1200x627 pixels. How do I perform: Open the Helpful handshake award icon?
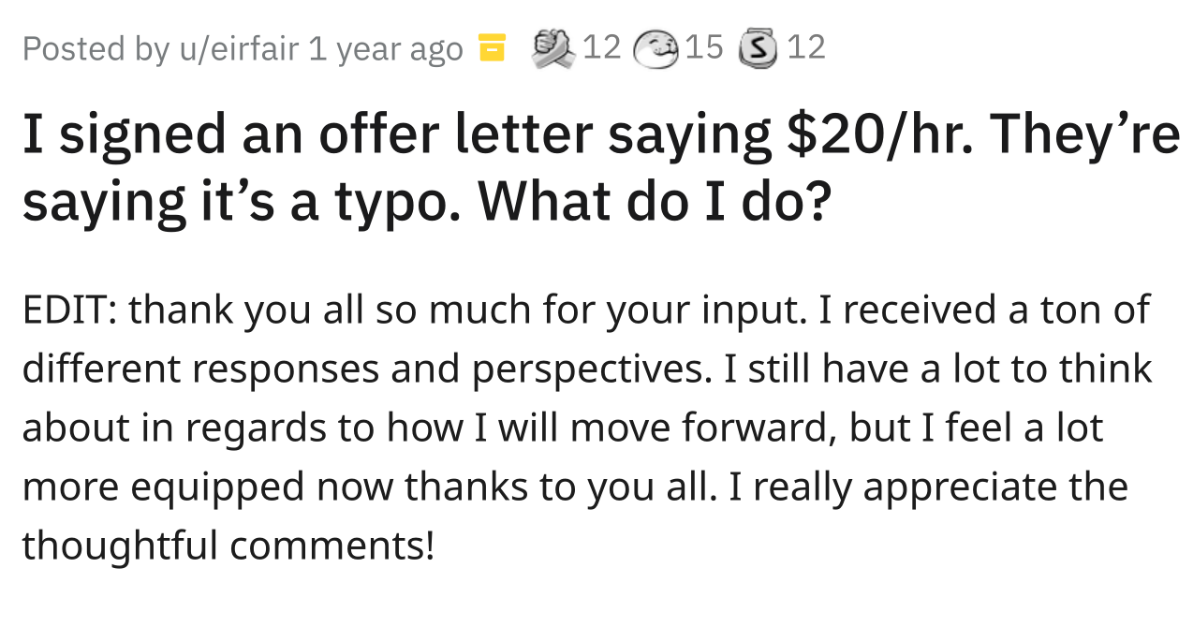[x=553, y=47]
